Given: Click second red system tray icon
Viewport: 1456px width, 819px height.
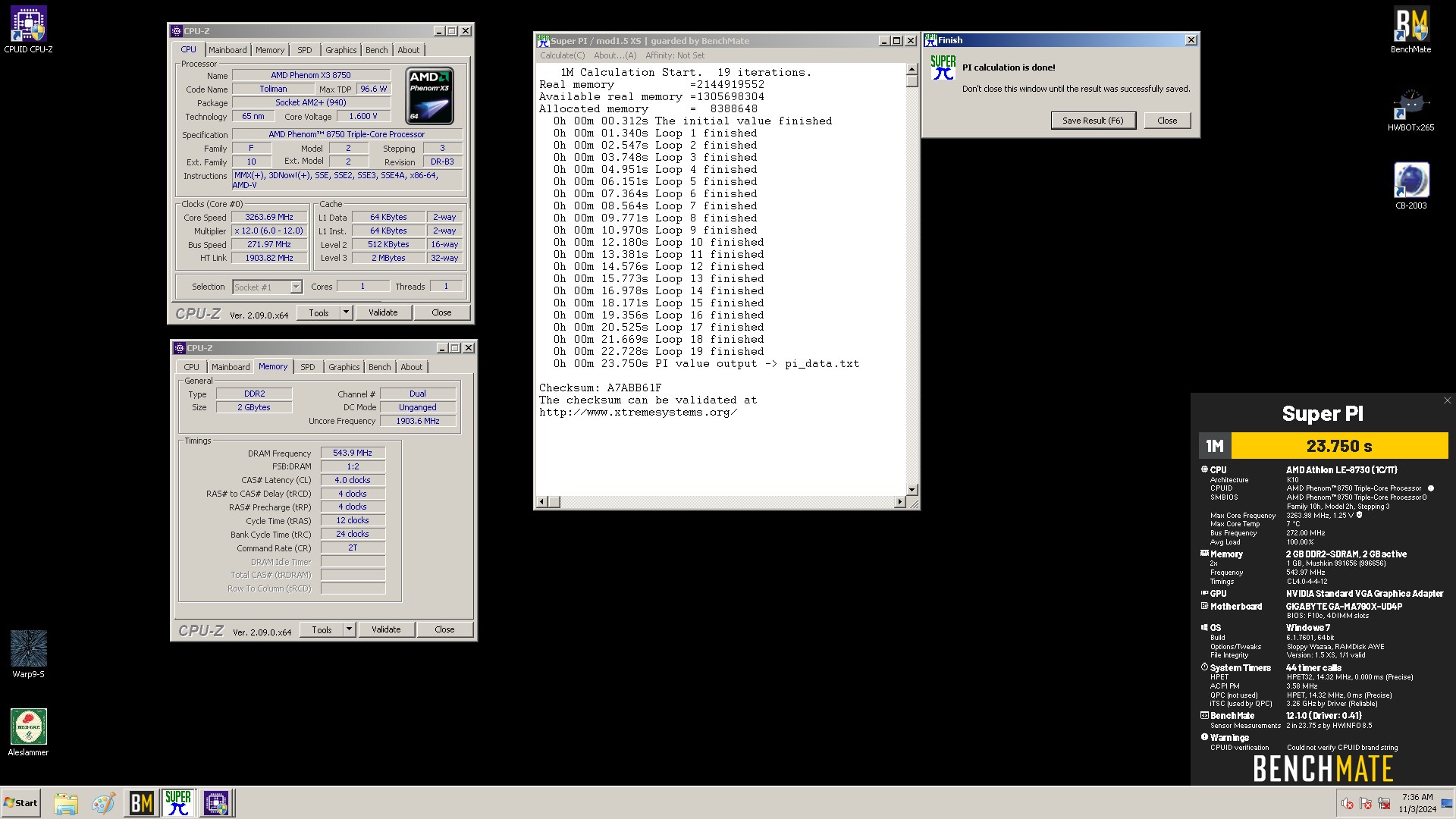Looking at the screenshot, I should pos(1366,804).
